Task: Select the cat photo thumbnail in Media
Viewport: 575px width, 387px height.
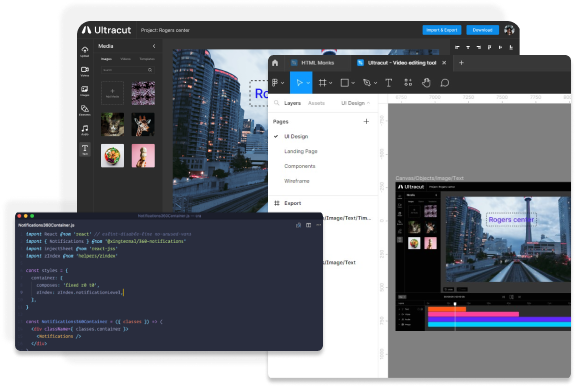Action: click(x=112, y=124)
